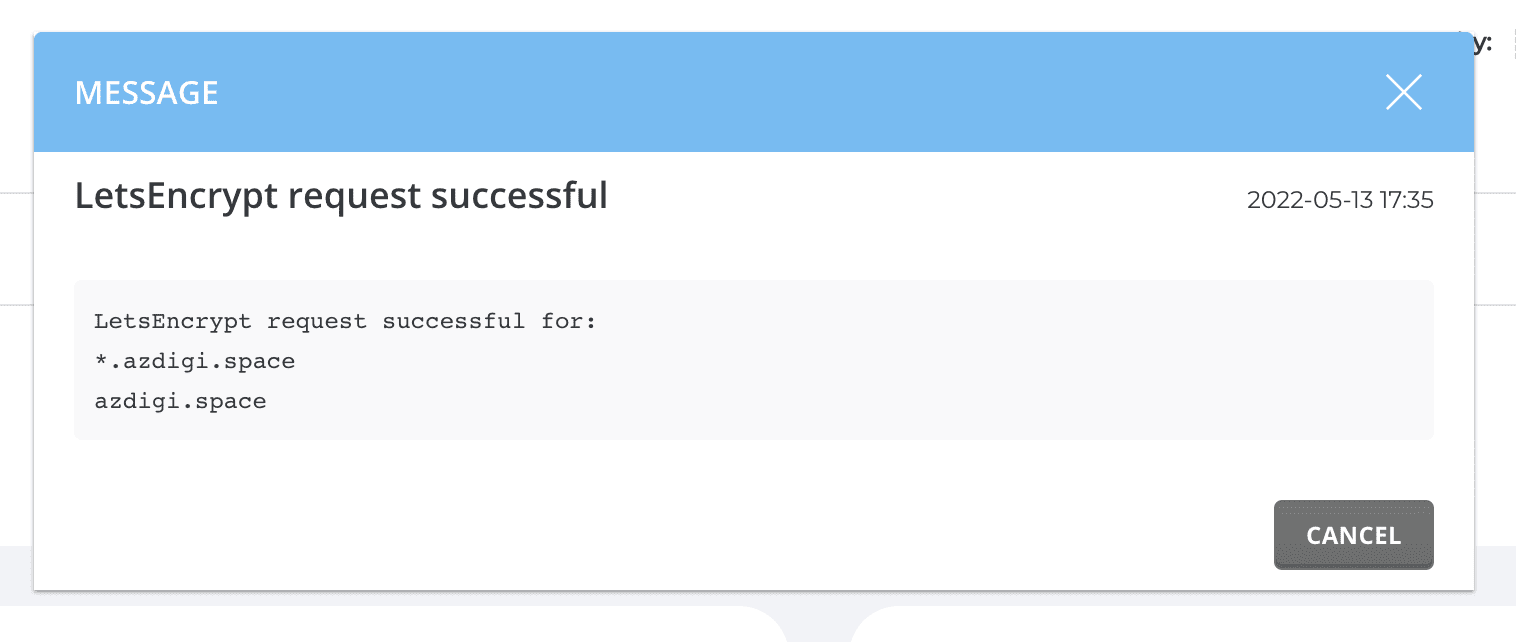Click the MESSAGE header title
1516x642 pixels.
tap(147, 93)
